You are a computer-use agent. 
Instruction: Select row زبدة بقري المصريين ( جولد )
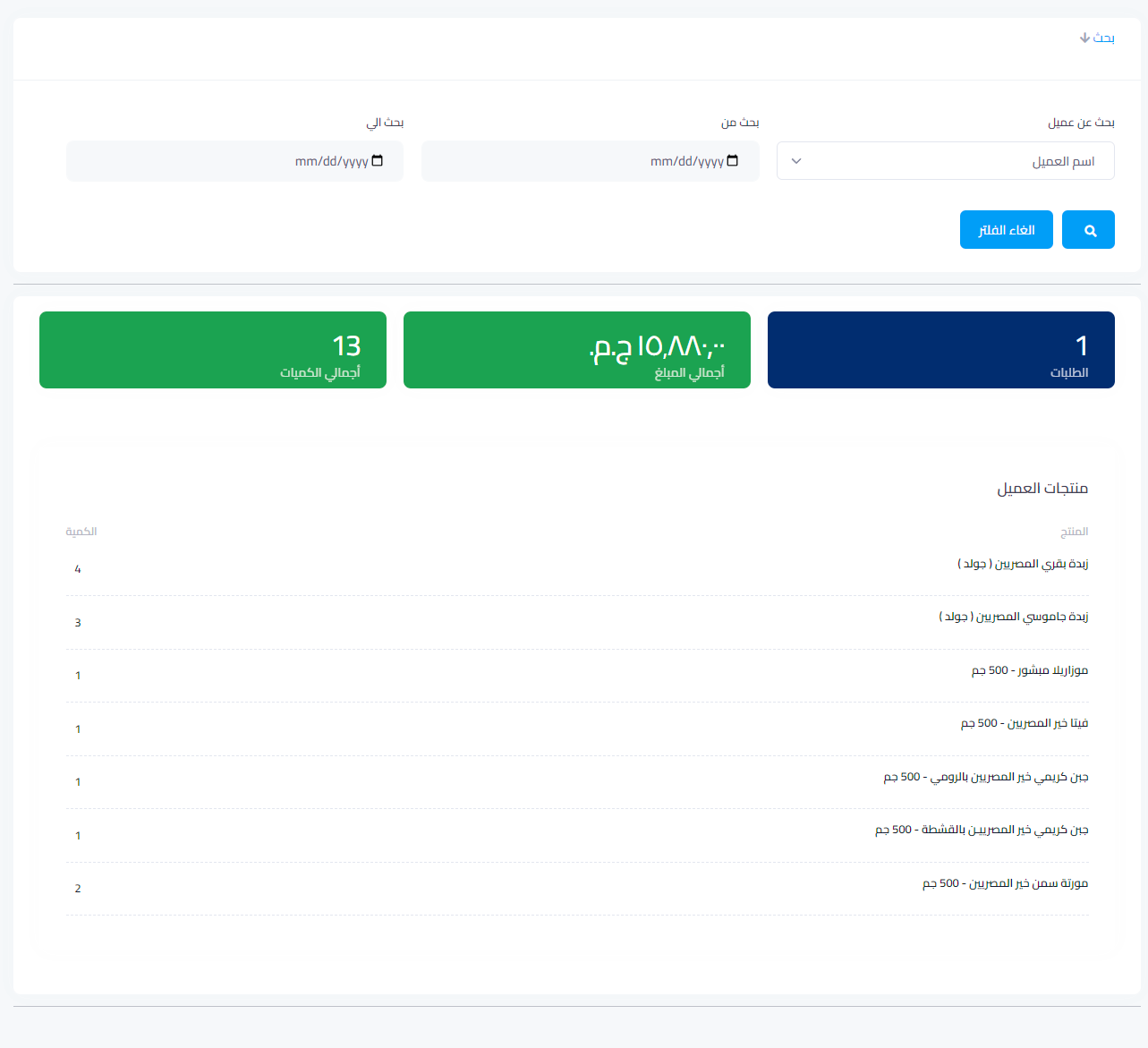577,569
